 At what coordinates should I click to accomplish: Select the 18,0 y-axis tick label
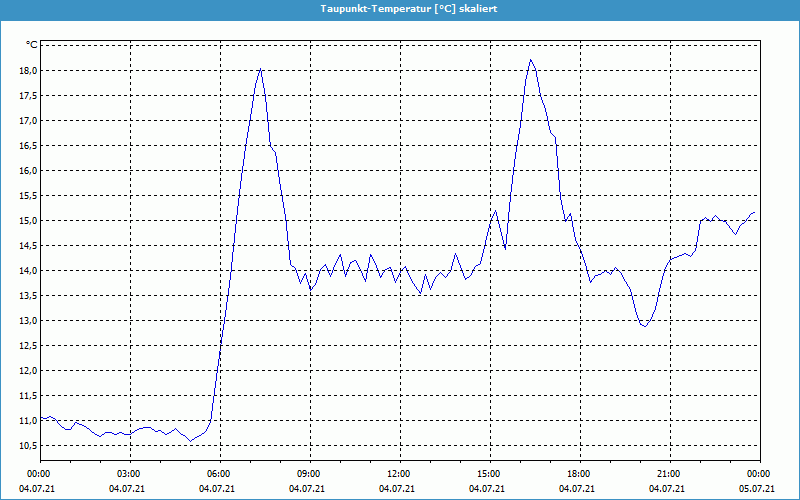pyautogui.click(x=27, y=71)
